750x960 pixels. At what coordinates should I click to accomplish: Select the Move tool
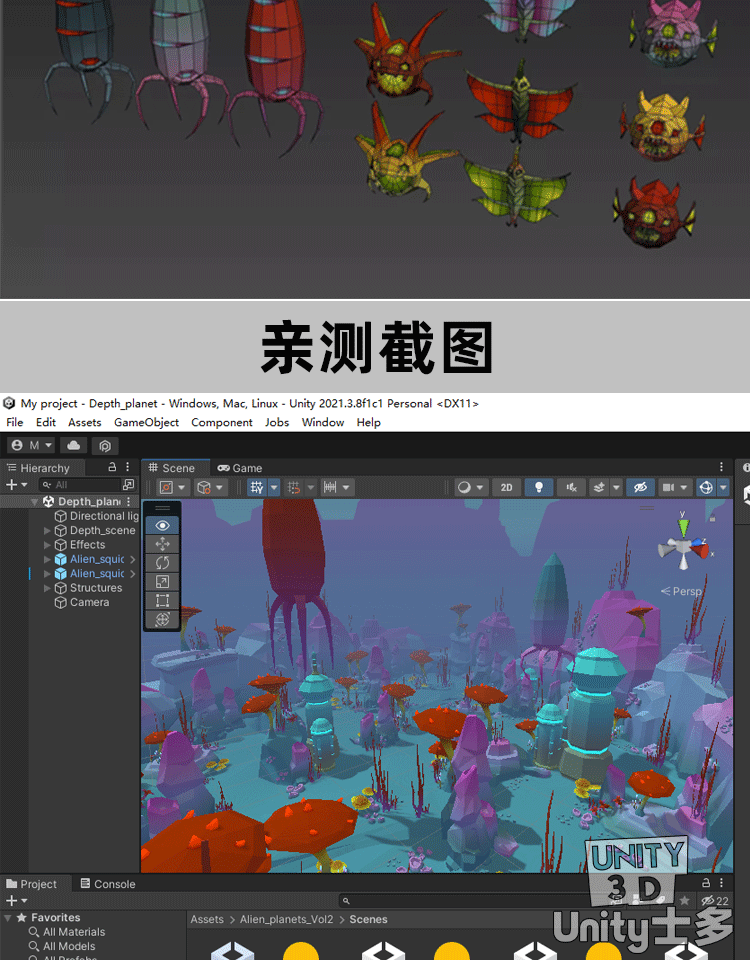[162, 544]
